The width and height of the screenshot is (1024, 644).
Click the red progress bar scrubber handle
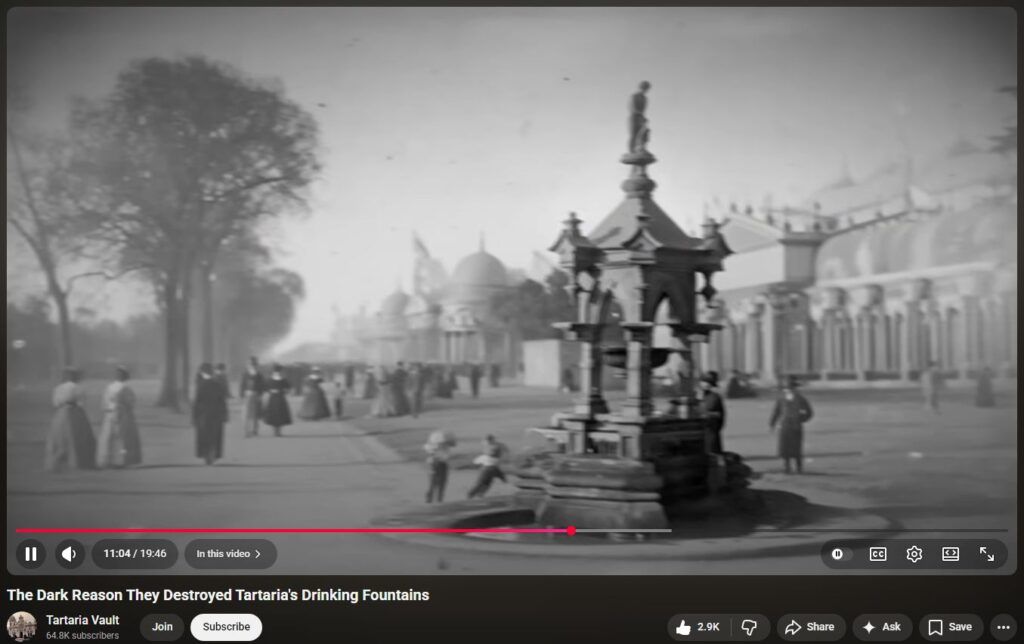(x=571, y=531)
